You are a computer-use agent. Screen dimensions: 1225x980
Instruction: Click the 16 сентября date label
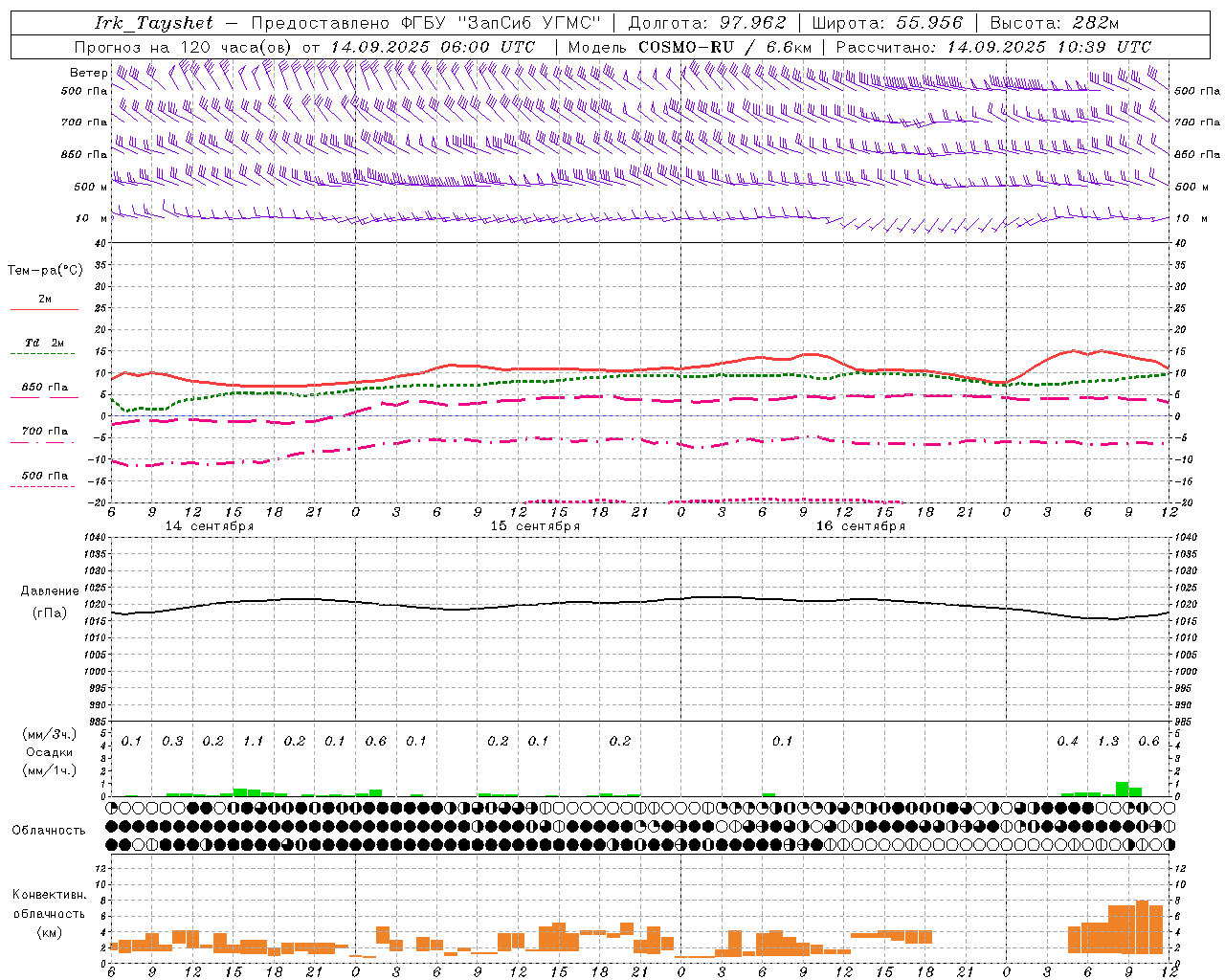(x=859, y=526)
